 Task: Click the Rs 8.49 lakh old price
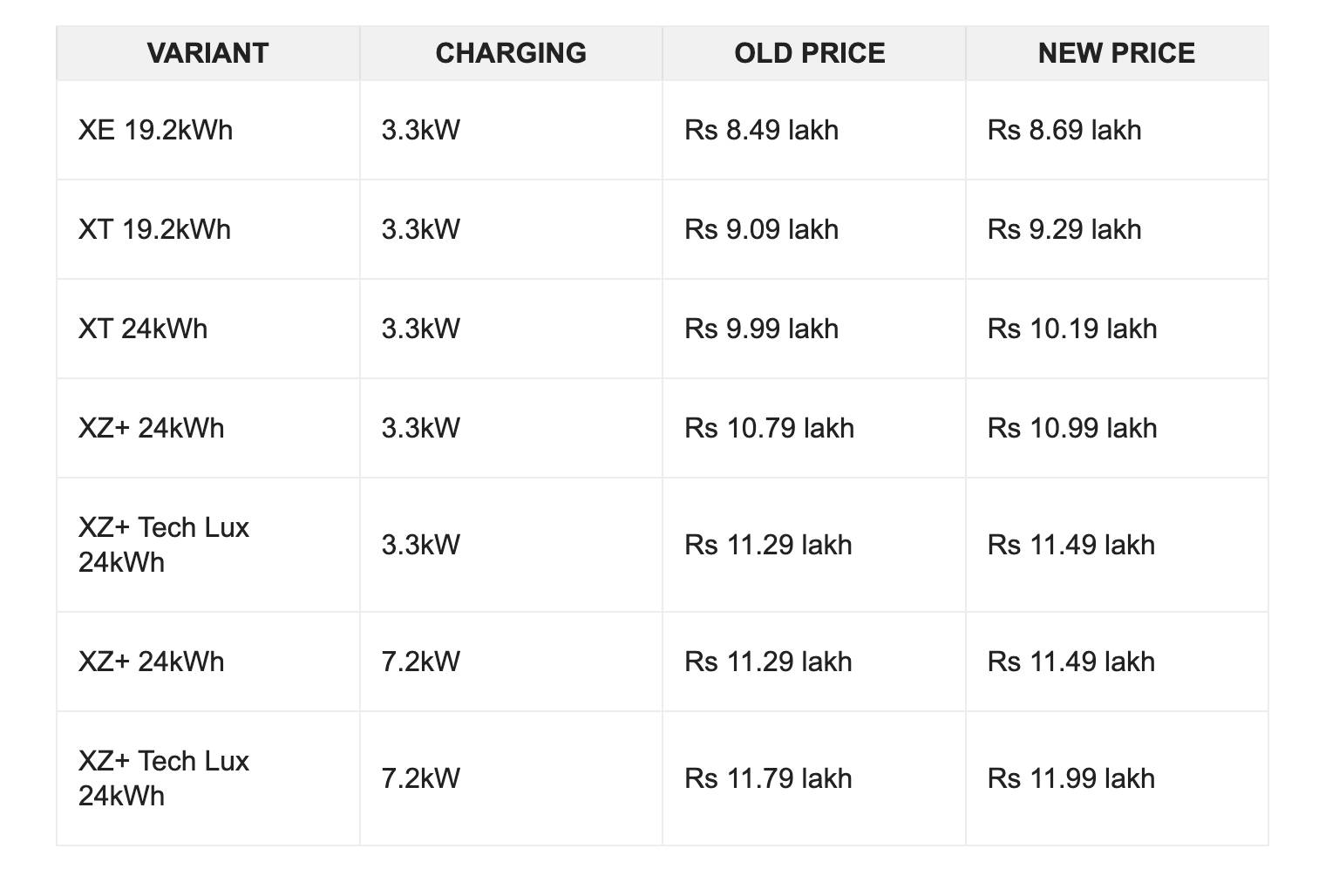point(761,131)
